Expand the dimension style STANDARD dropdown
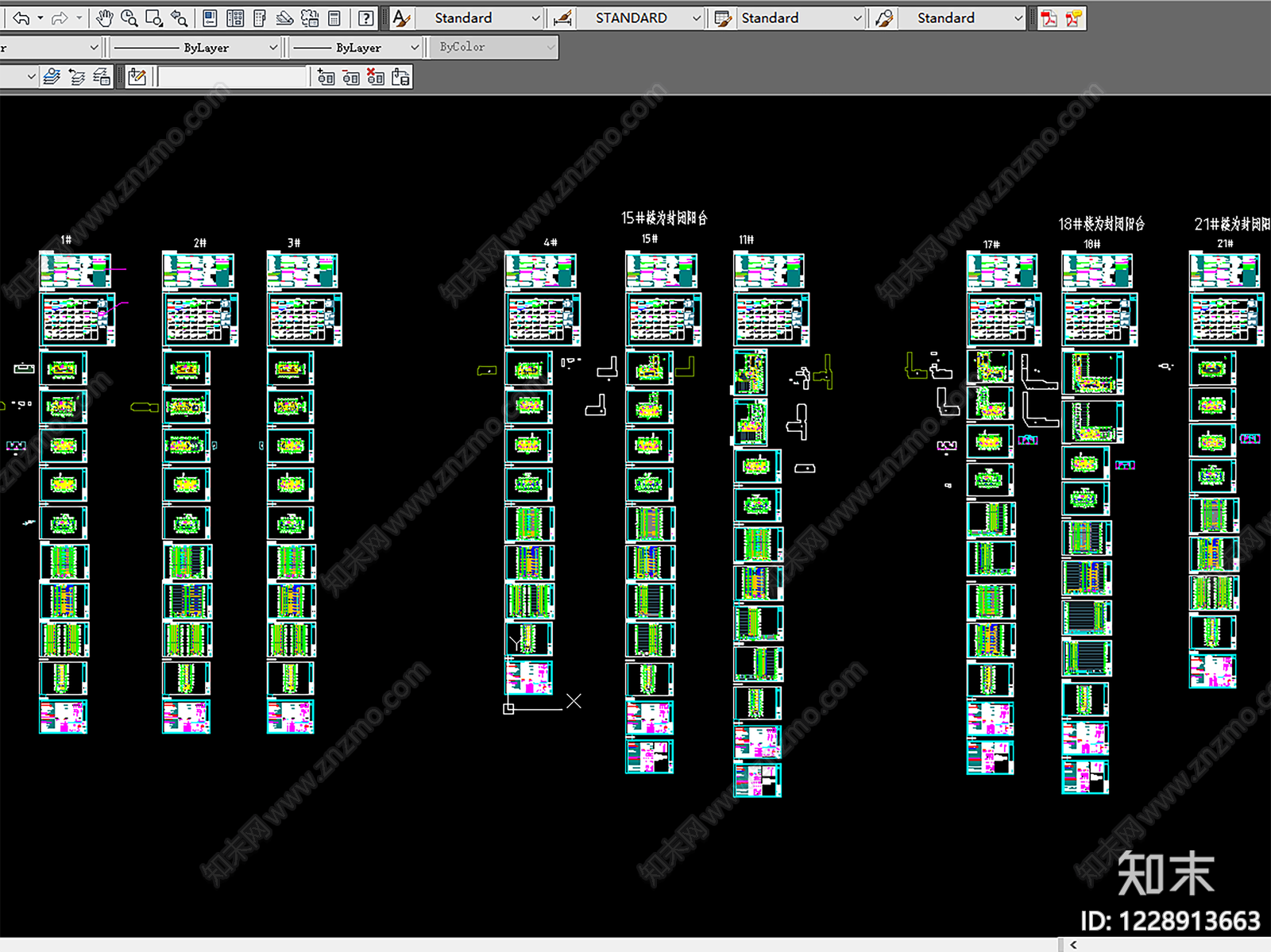Viewport: 1271px width, 952px height. click(697, 17)
